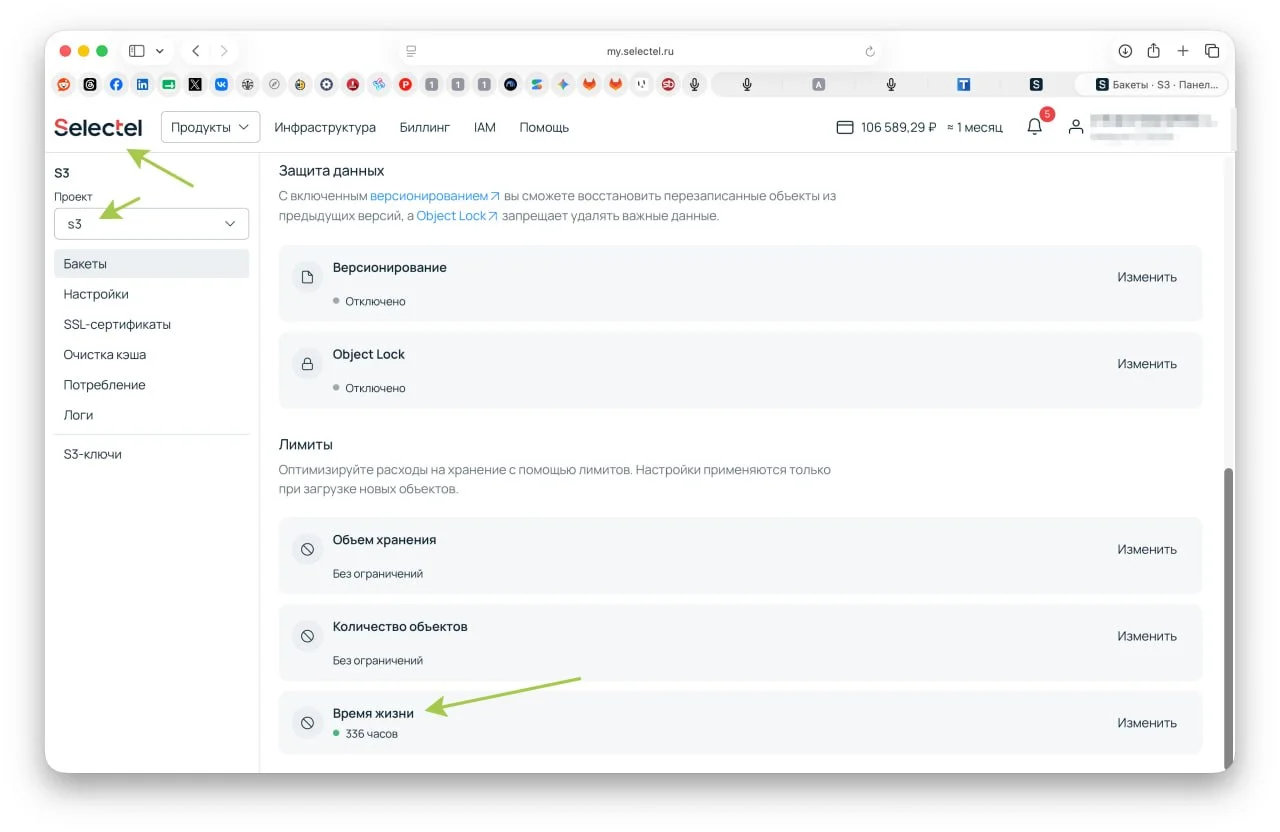Click the Reddit pinned tab icon
Screen dimensions: 1280x832
tap(64, 85)
